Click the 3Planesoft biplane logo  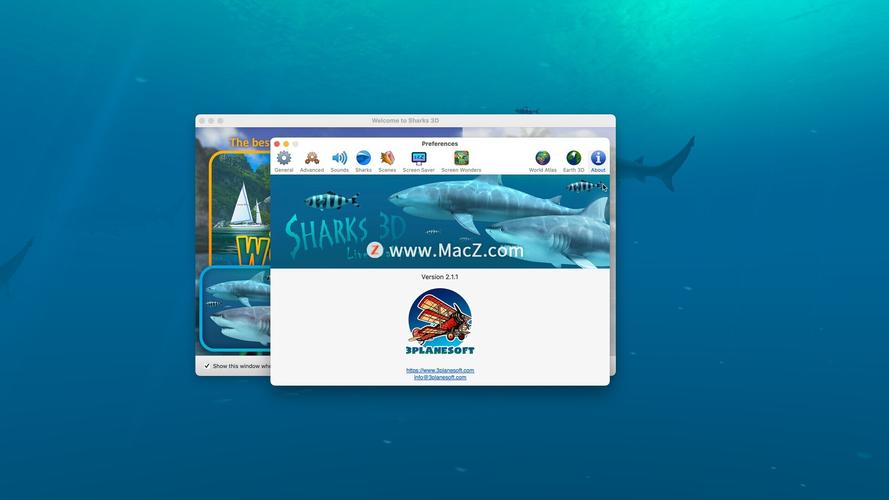pyautogui.click(x=440, y=321)
